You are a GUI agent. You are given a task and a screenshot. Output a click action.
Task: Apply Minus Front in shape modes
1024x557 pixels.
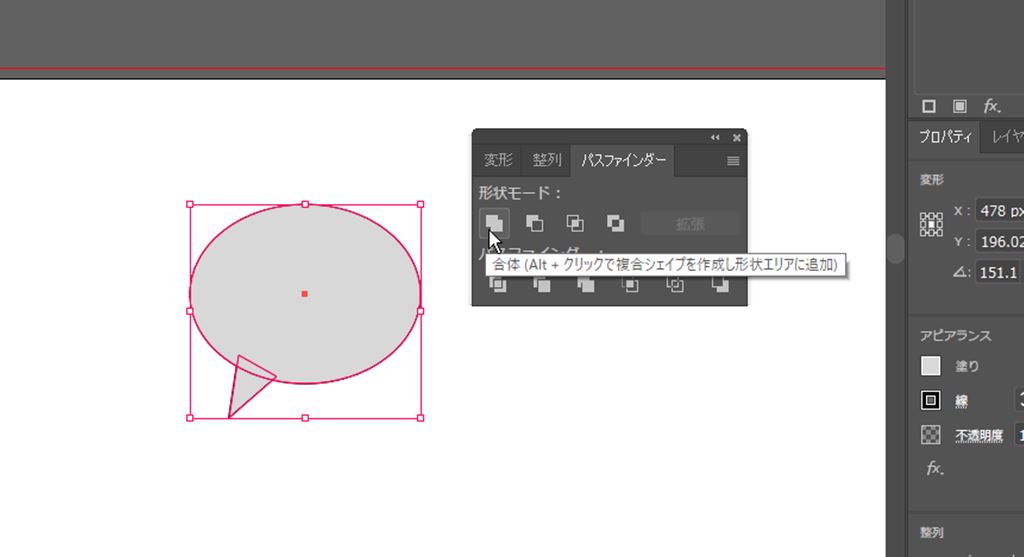[x=535, y=223]
